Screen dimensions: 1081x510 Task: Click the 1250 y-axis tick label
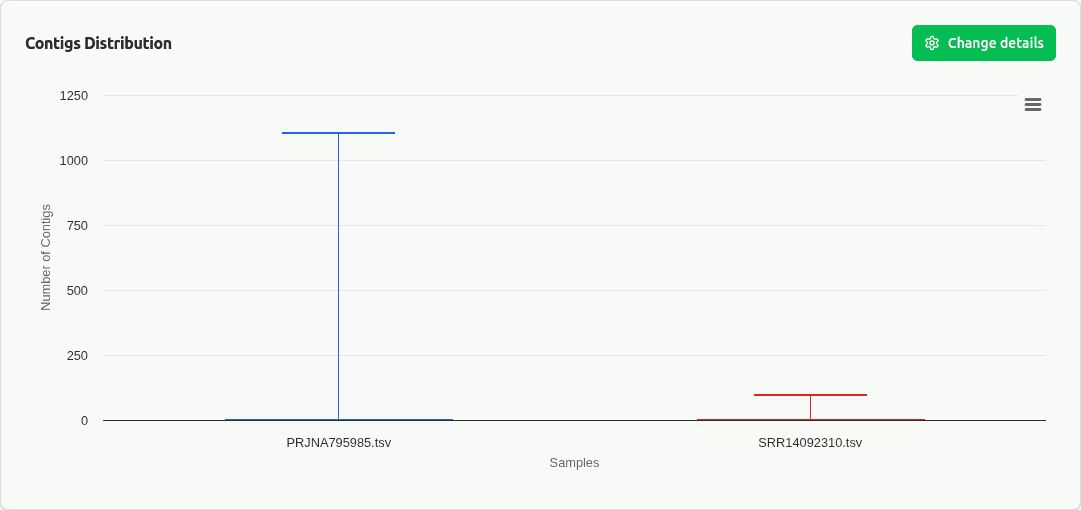click(x=73, y=96)
